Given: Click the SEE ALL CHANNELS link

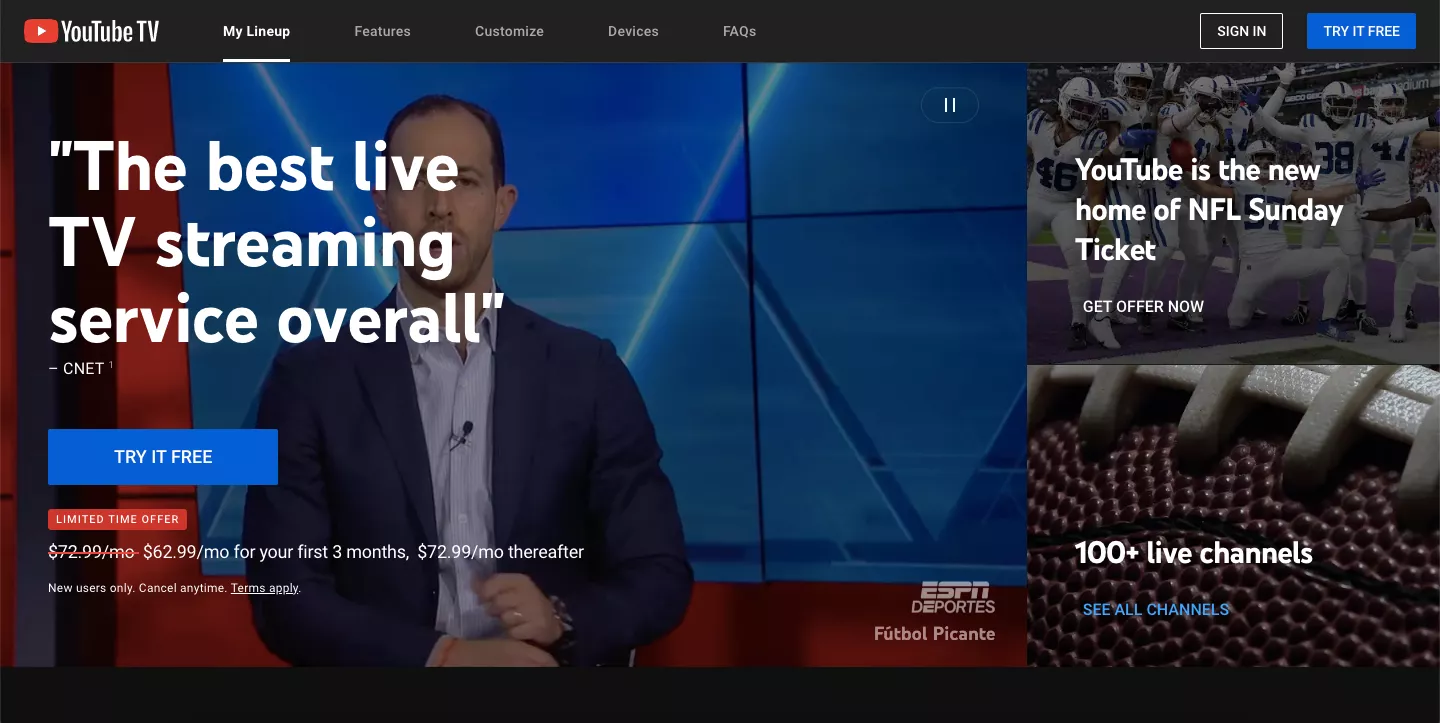Looking at the screenshot, I should (1155, 610).
